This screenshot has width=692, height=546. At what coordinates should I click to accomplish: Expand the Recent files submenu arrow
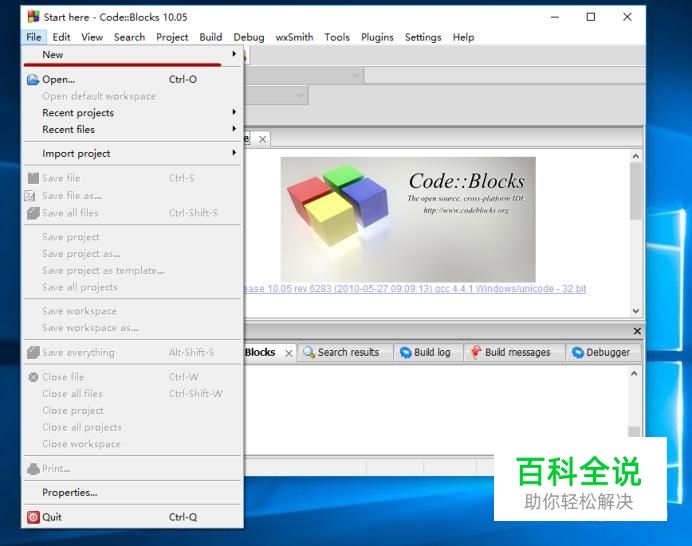tap(234, 129)
